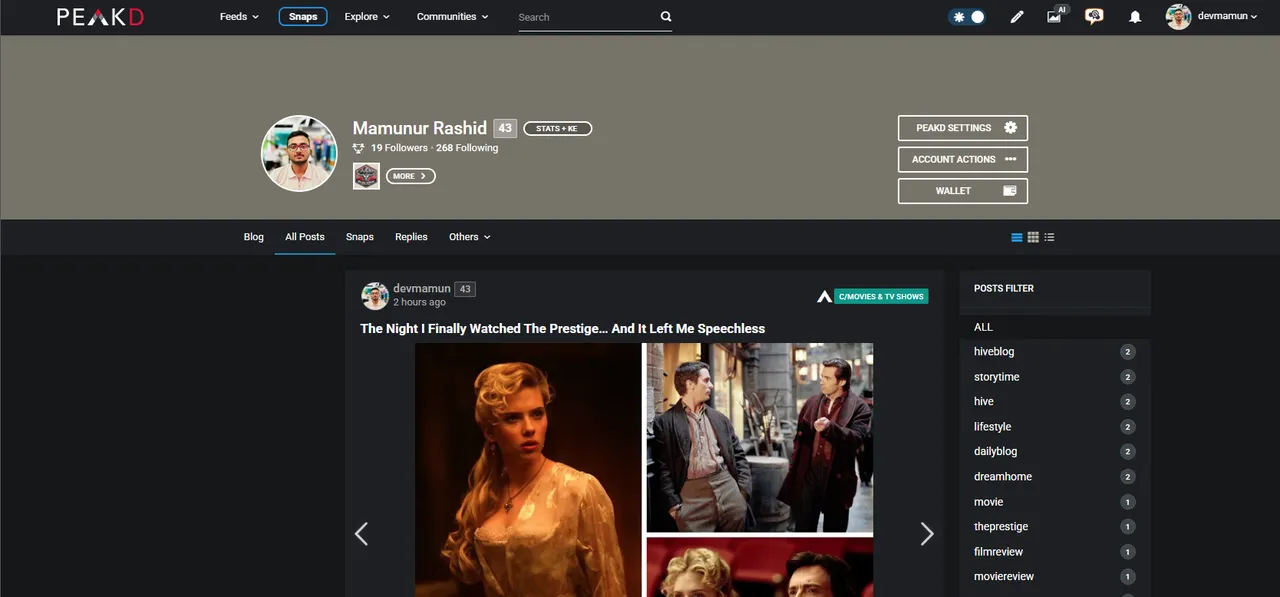The height and width of the screenshot is (597, 1280).
Task: Open notifications bell
Action: [1135, 17]
